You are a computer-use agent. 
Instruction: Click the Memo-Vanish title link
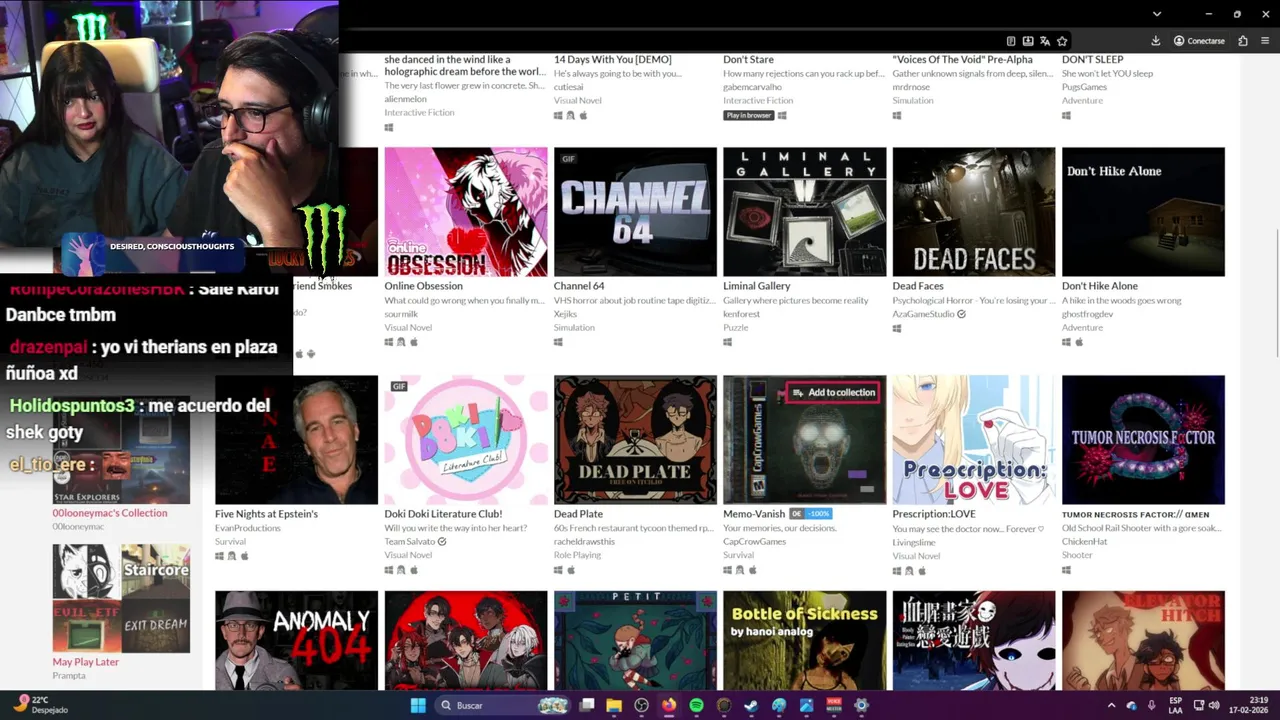pyautogui.click(x=754, y=514)
